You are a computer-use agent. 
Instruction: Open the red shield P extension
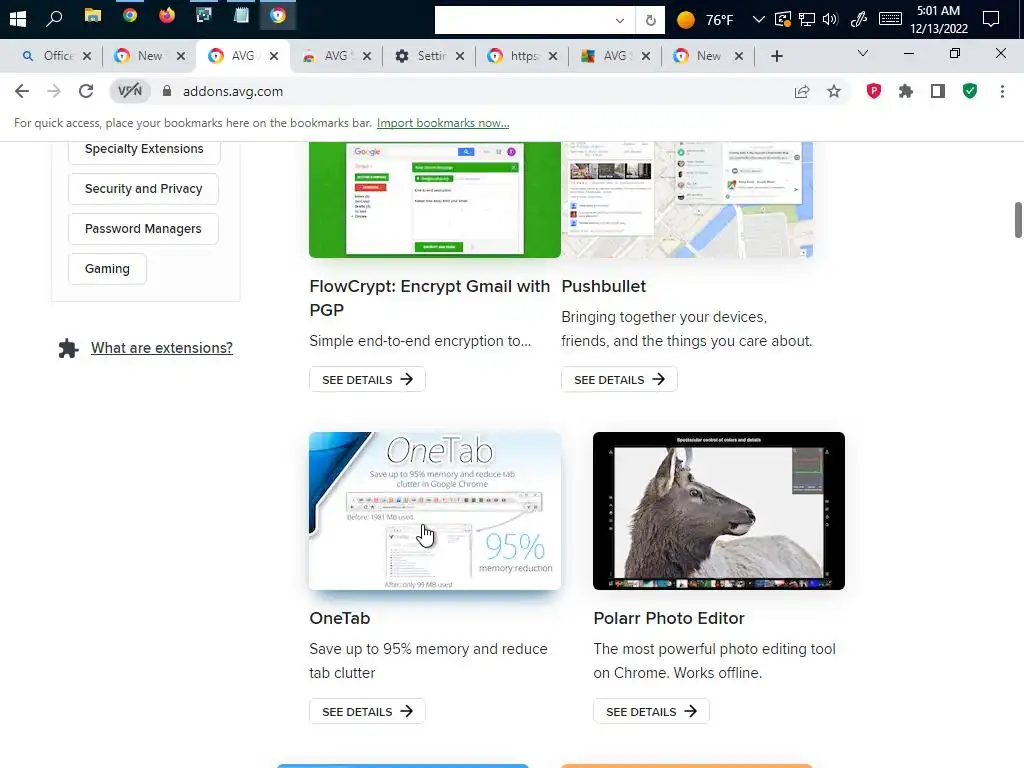tap(874, 91)
